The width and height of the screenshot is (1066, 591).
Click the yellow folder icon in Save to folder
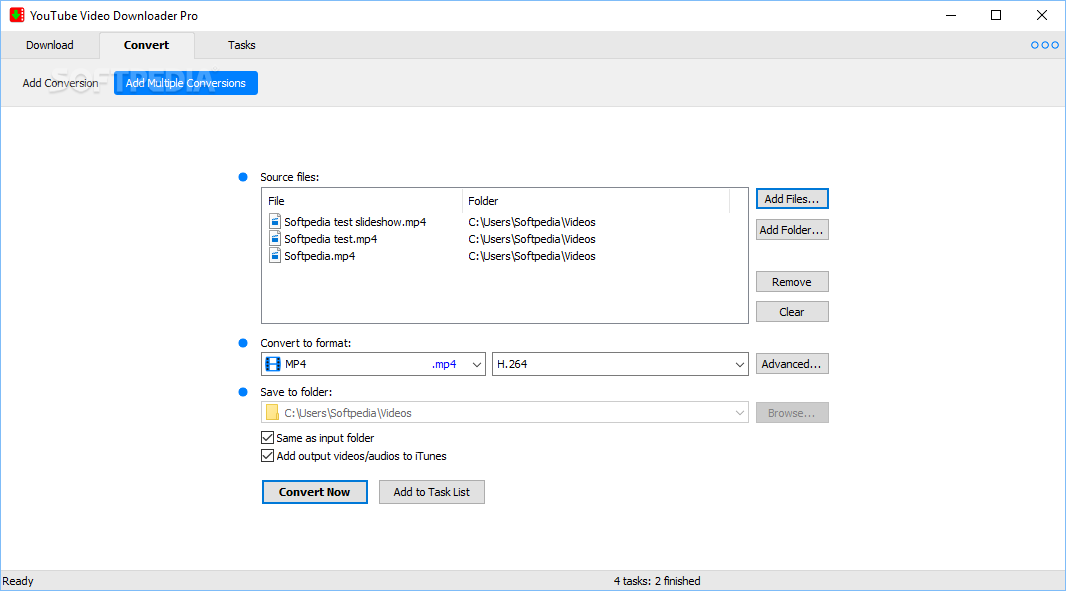[272, 413]
